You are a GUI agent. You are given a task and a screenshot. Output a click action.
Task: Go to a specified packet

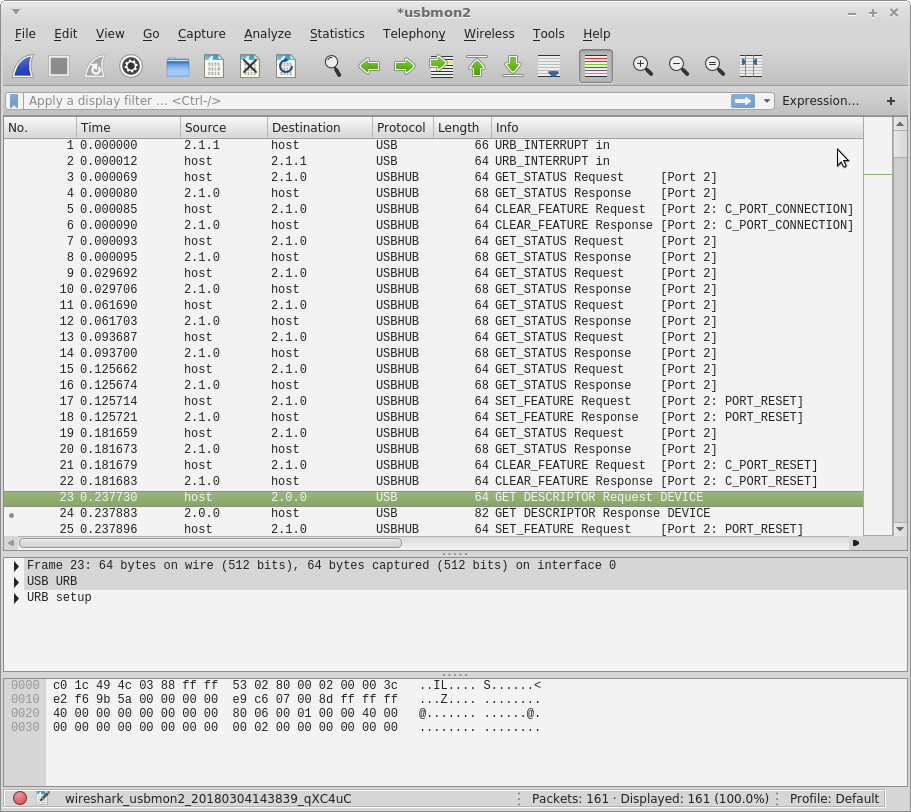pos(441,66)
